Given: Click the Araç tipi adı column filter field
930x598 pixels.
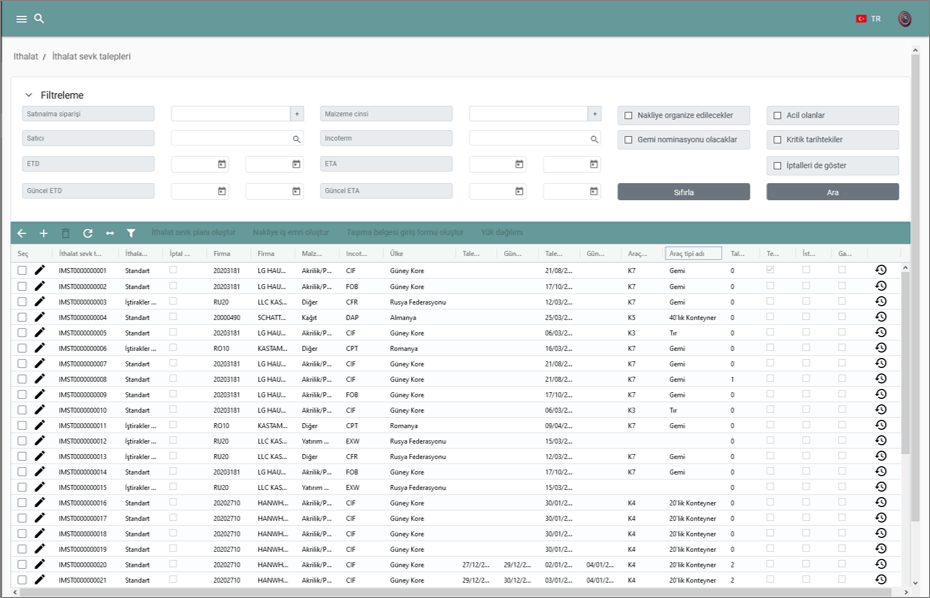Looking at the screenshot, I should pyautogui.click(x=693, y=254).
